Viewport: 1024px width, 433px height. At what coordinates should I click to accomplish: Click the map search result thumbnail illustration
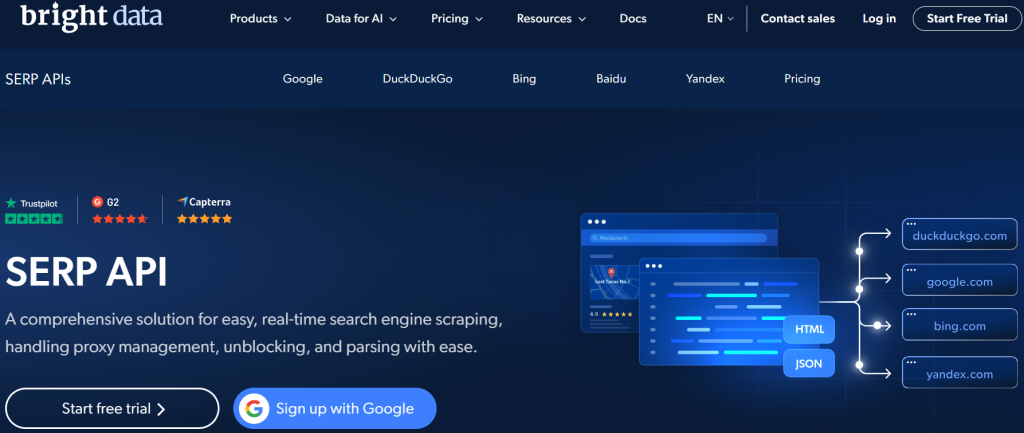point(610,282)
